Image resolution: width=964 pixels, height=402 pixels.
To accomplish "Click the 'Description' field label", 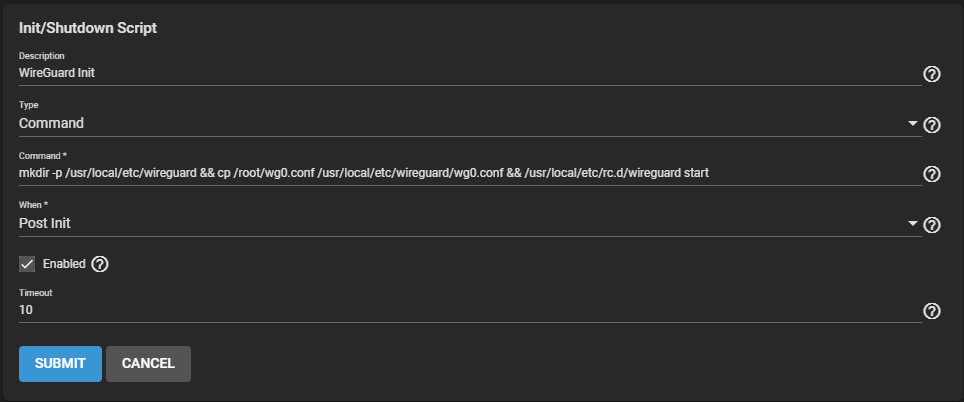I will pos(41,56).
